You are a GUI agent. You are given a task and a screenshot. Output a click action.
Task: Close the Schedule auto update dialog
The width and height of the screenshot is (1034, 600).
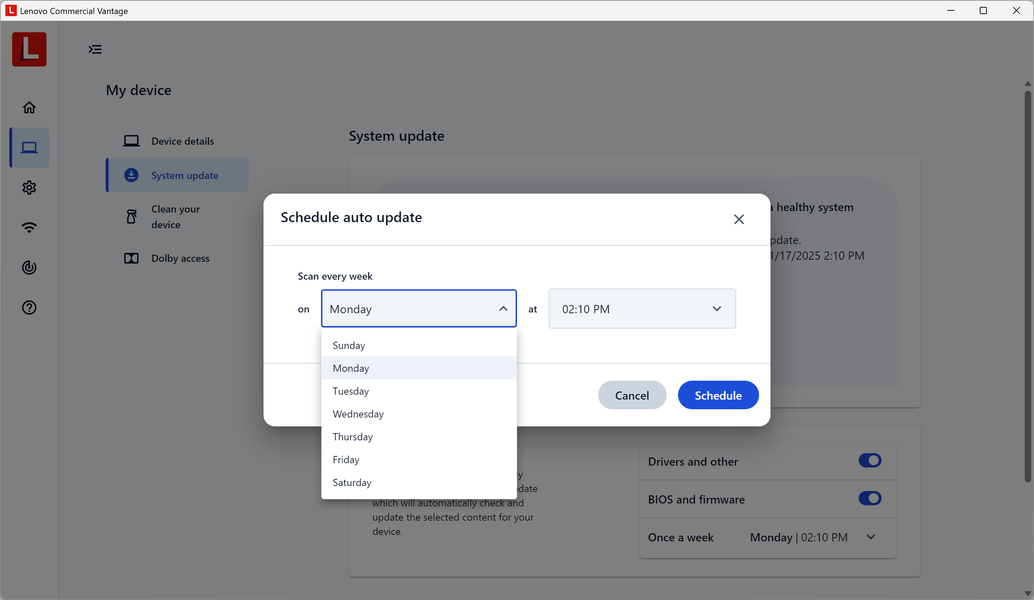[739, 220]
